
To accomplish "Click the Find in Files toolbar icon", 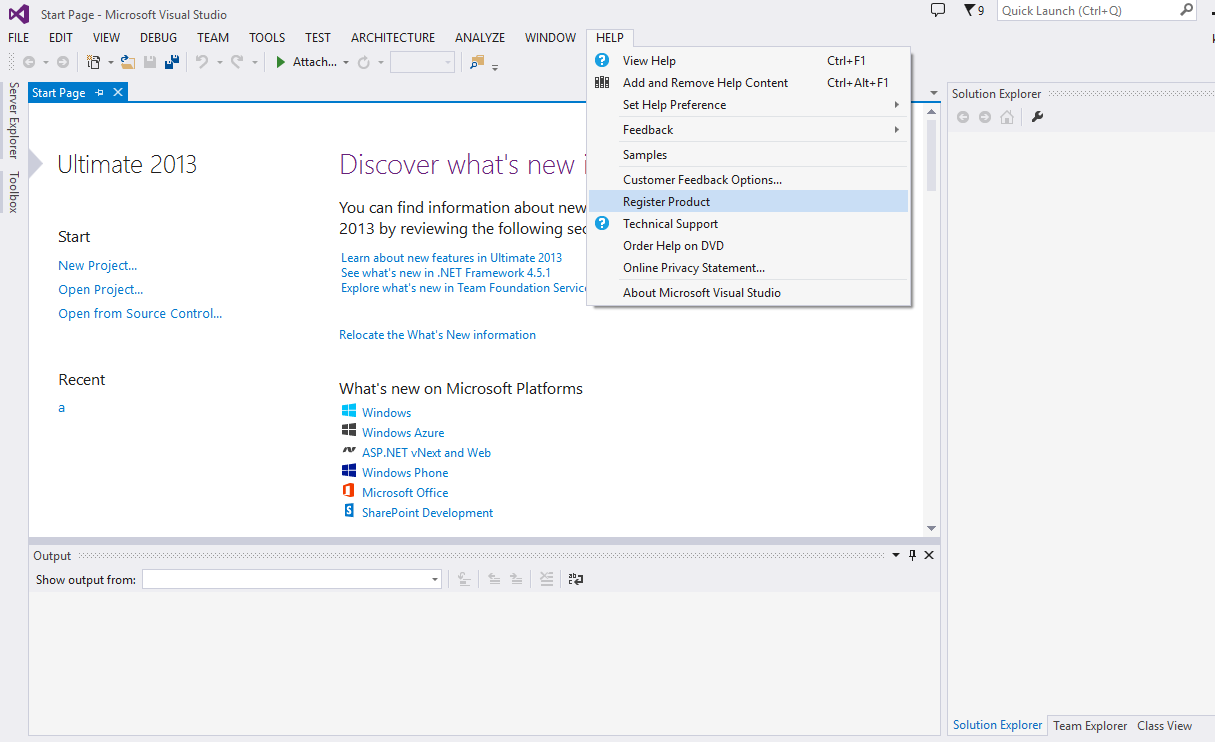I will click(477, 62).
